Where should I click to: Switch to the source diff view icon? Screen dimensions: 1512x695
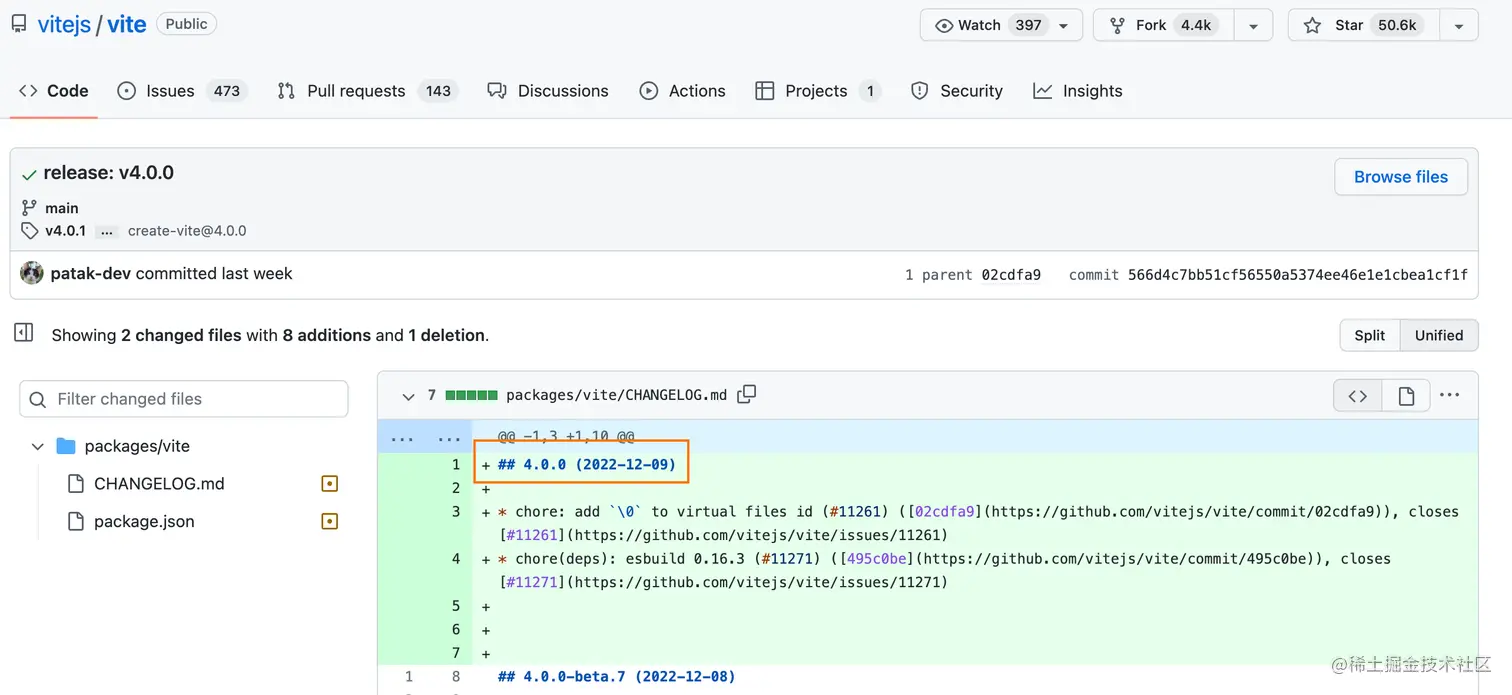tap(1357, 395)
